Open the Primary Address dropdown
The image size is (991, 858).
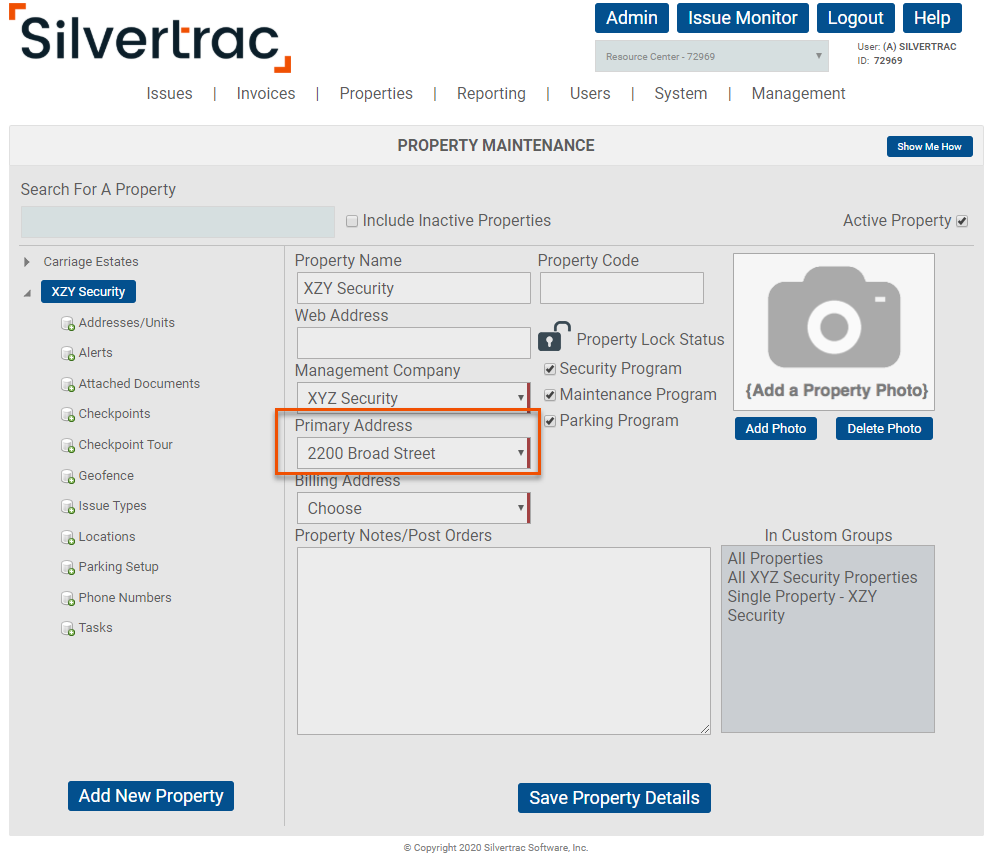(413, 453)
